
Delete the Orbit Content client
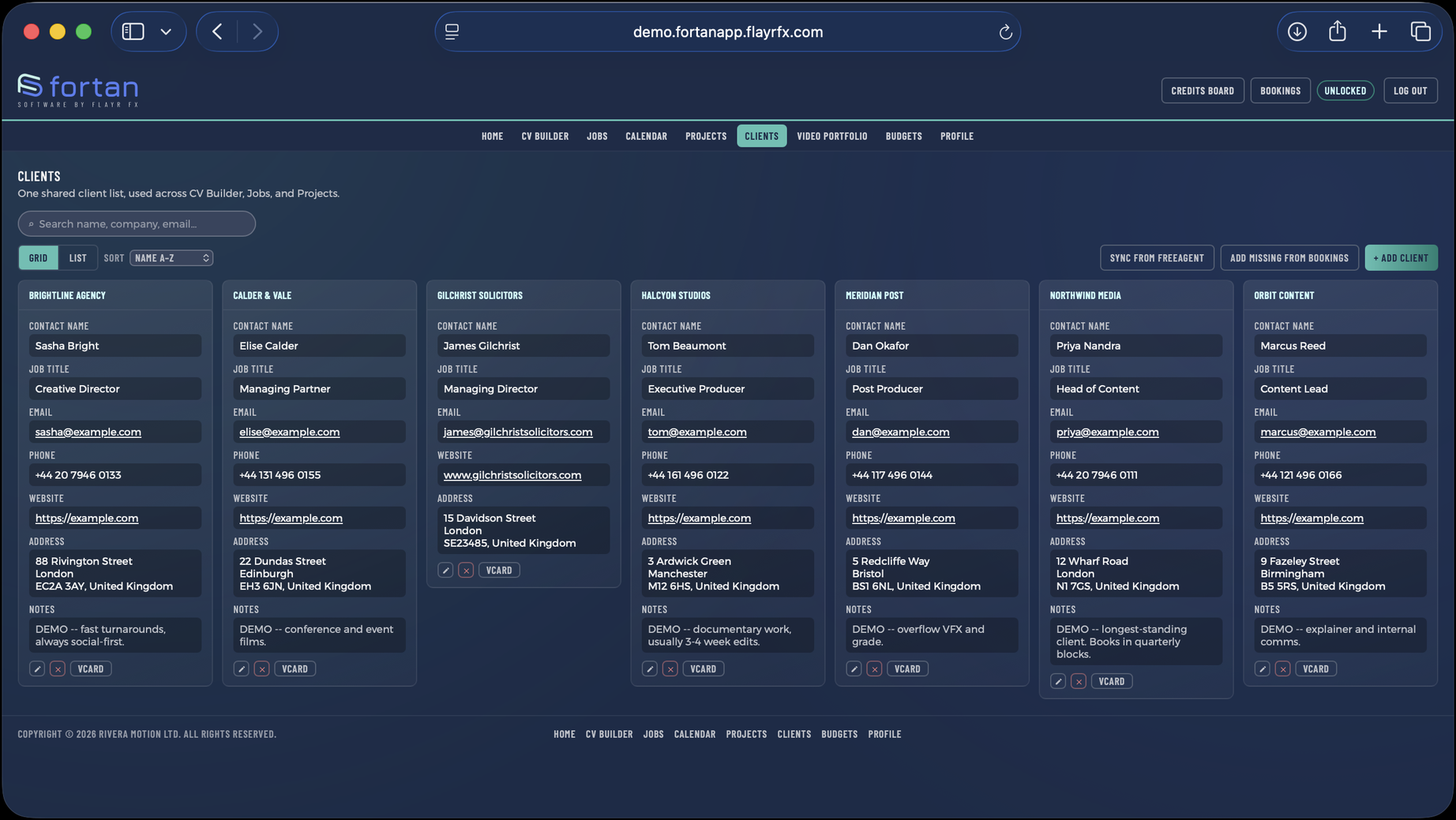click(1283, 668)
